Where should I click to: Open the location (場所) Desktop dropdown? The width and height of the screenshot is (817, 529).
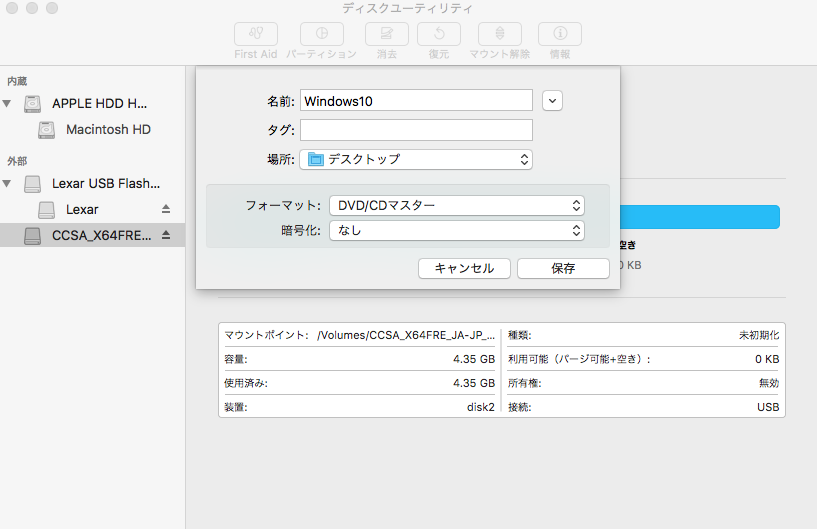(x=416, y=159)
